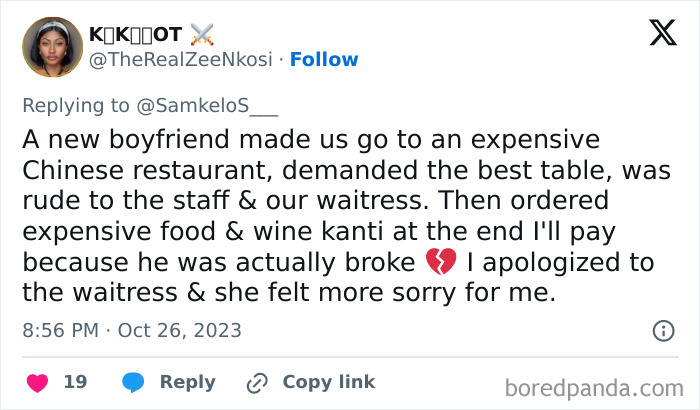This screenshot has height=410, width=700.
Task: Like the tweet with the heart icon
Action: 37,382
